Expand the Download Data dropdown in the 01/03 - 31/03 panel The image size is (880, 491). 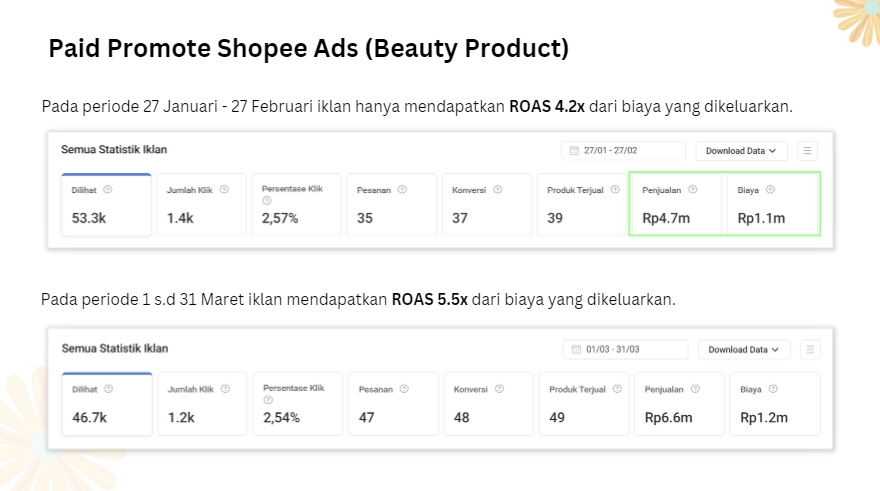pos(743,350)
